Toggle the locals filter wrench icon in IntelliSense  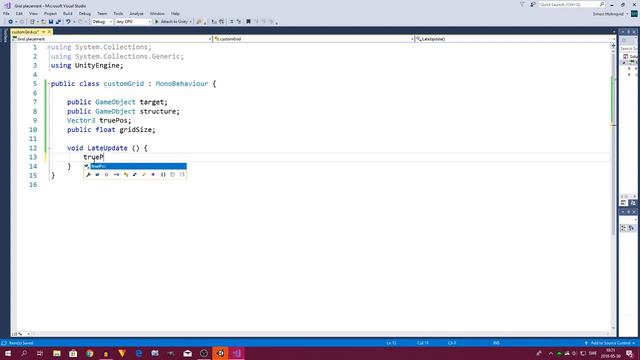(88, 175)
